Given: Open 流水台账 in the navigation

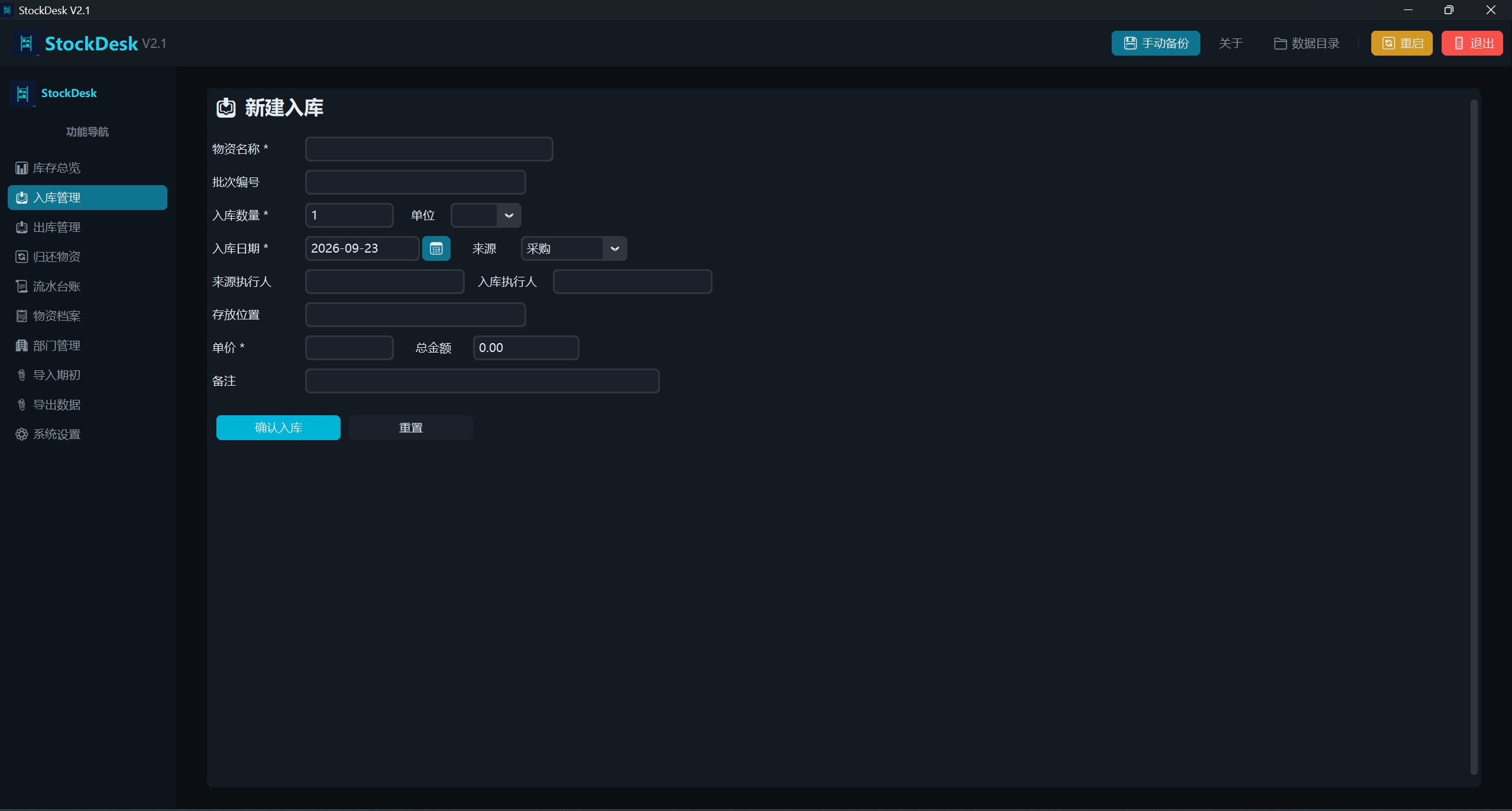Looking at the screenshot, I should pos(88,286).
